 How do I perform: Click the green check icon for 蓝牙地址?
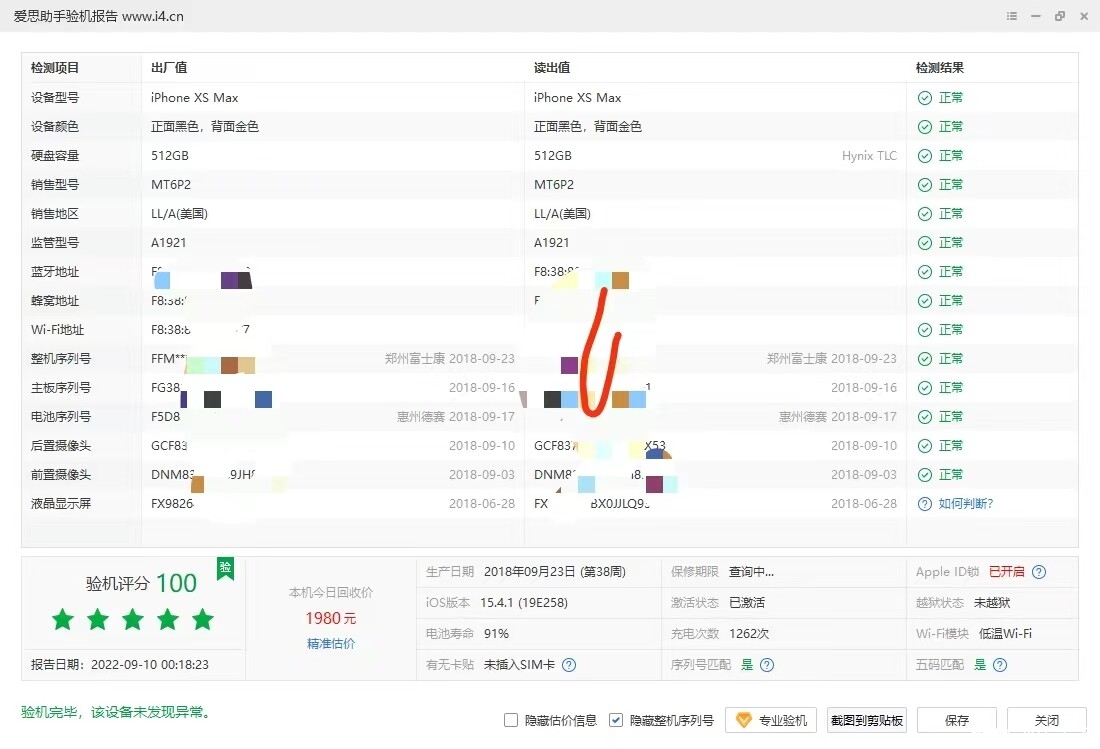pos(925,272)
